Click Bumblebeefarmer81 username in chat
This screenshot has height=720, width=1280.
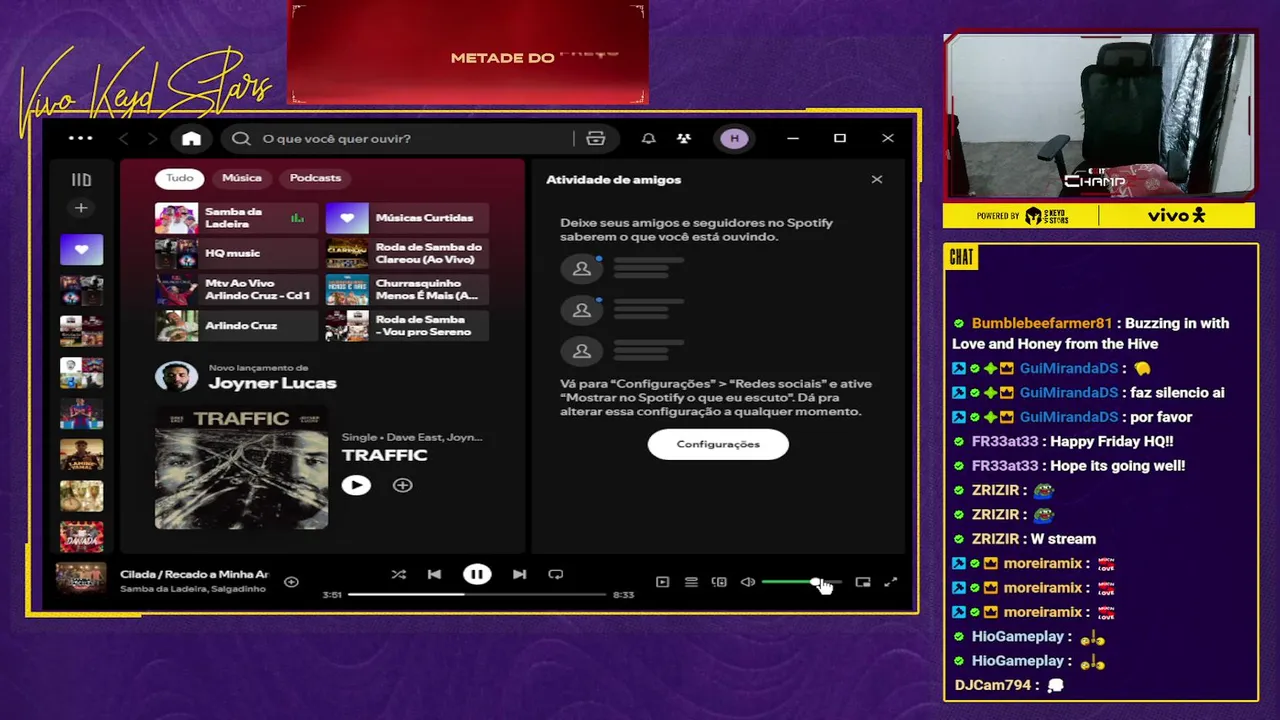point(1042,324)
